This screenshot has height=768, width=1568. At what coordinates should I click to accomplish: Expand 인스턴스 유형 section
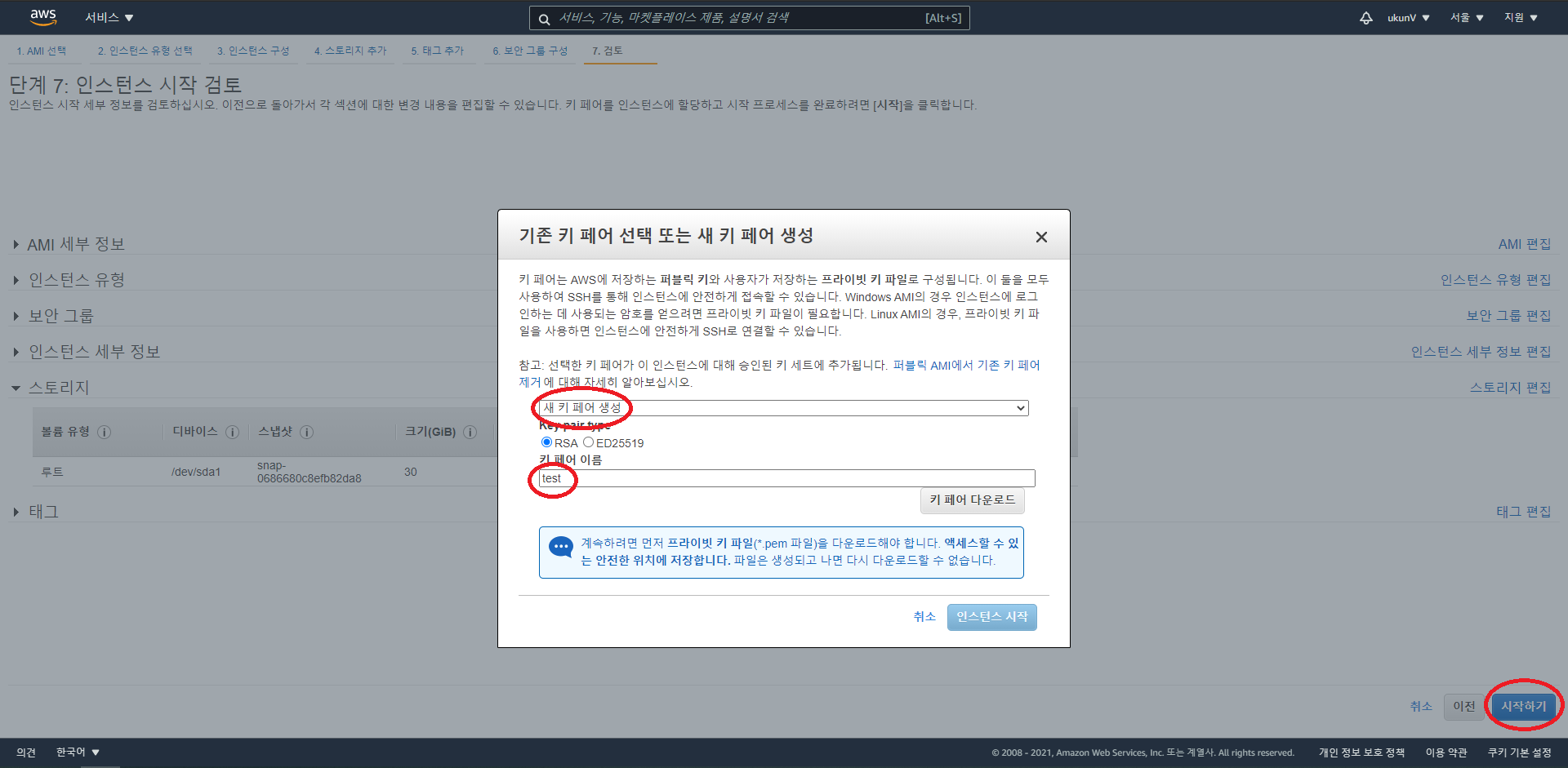(x=69, y=280)
